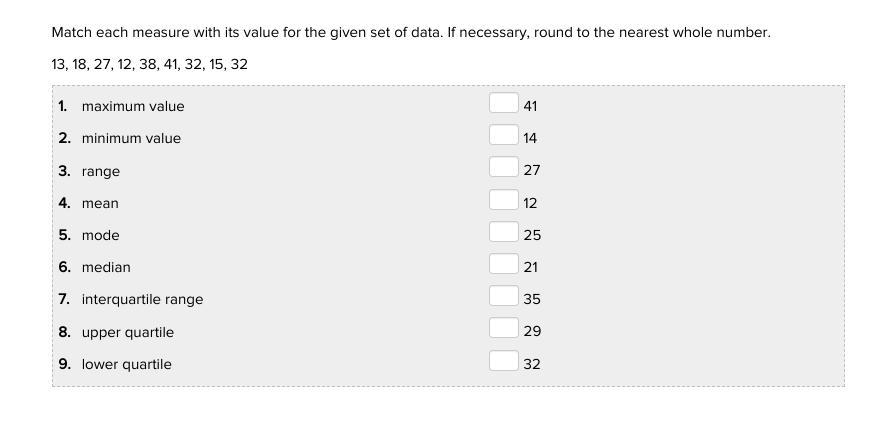The width and height of the screenshot is (876, 424).
Task: Select the "median" measure item
Action: [x=106, y=267]
